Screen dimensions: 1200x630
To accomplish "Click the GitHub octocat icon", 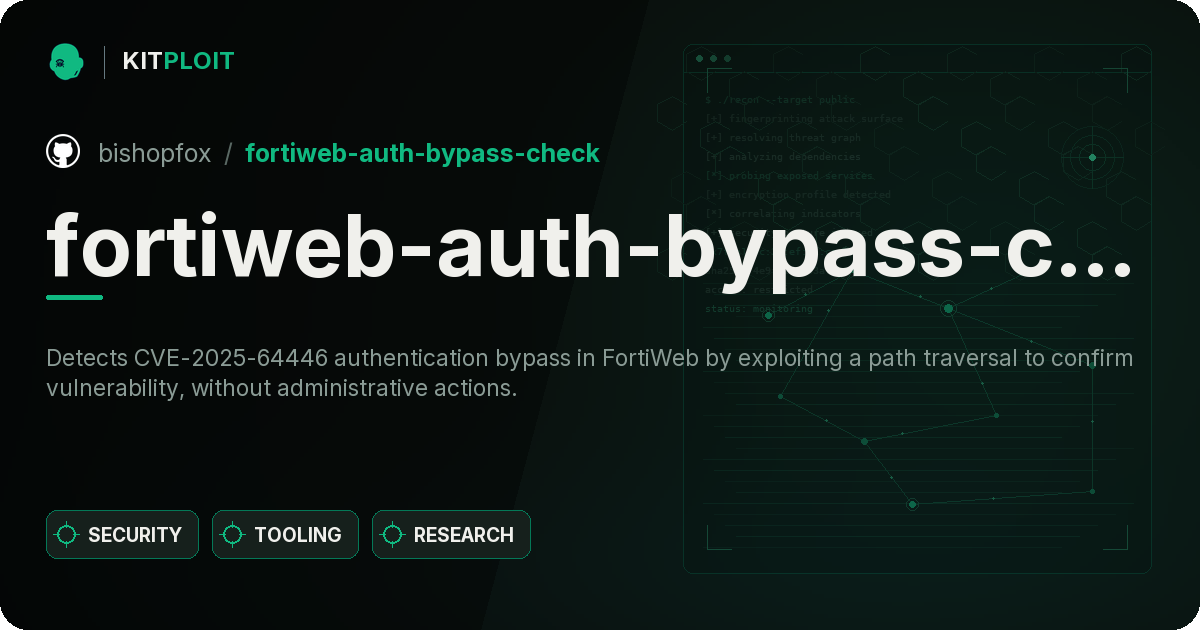I will (x=63, y=152).
